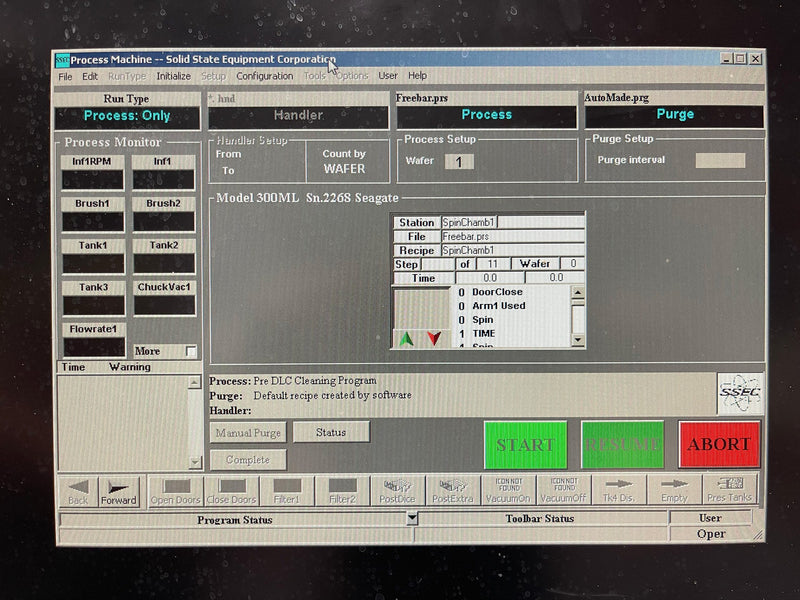
Task: Open the RunType menu
Action: 127,77
